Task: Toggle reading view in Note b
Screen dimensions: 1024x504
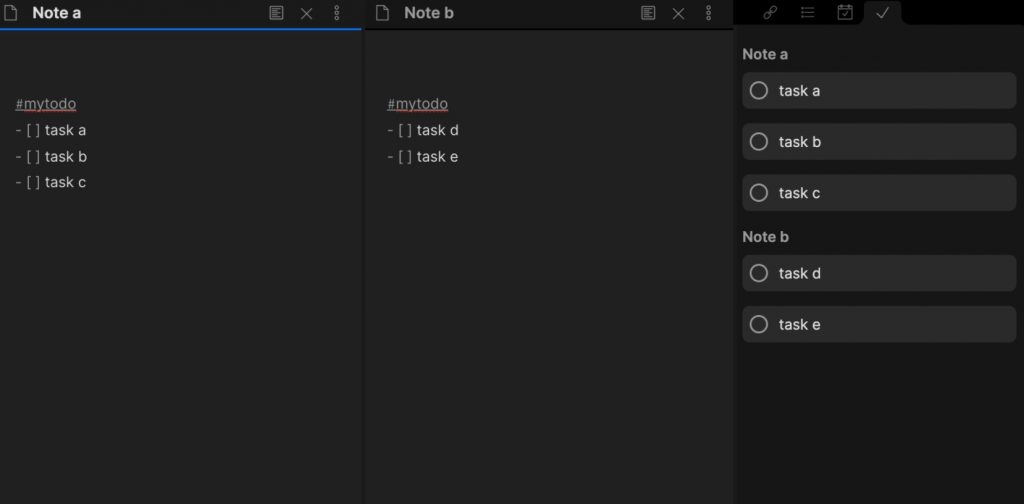Action: pyautogui.click(x=648, y=13)
